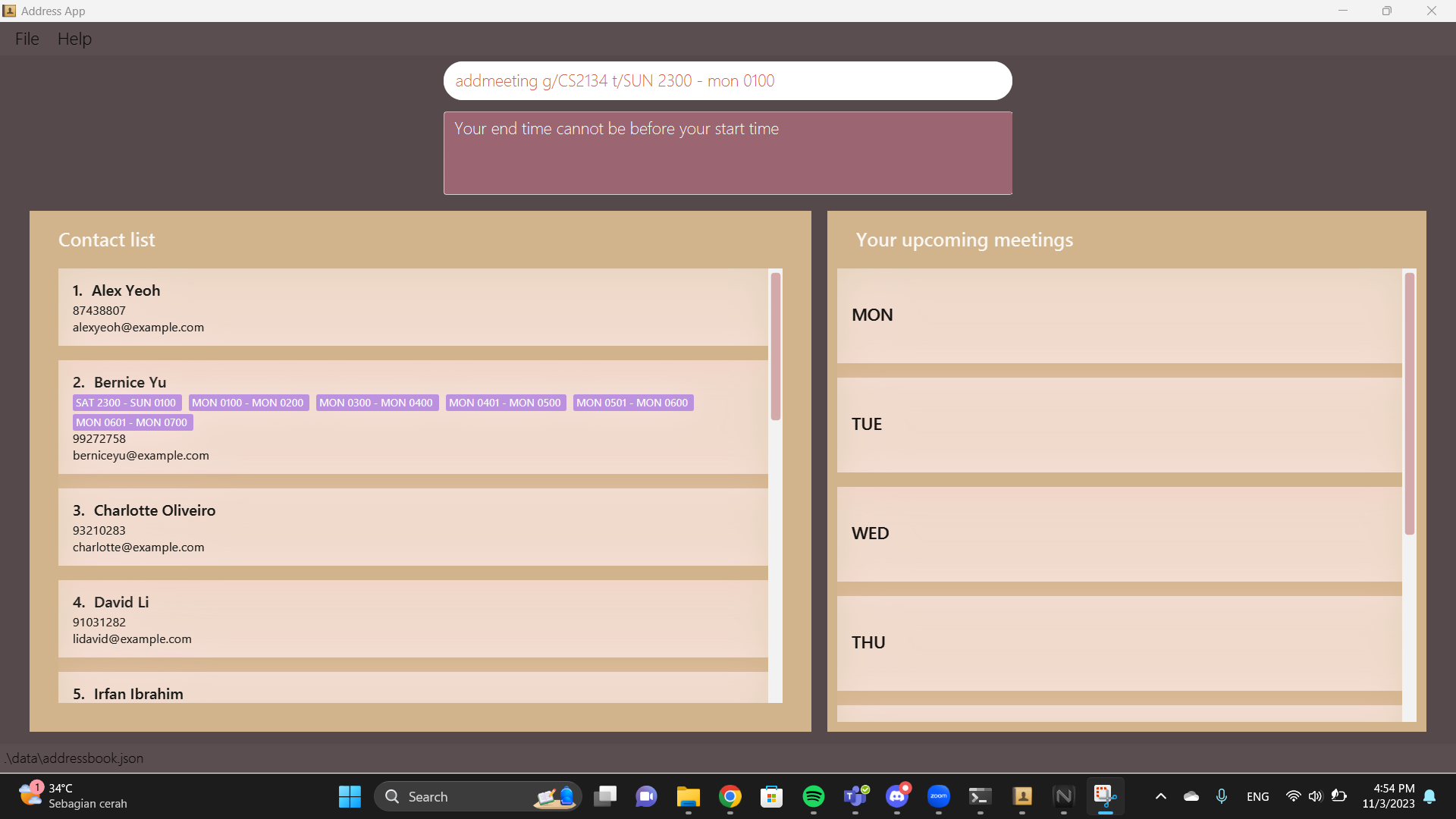This screenshot has height=819, width=1456.
Task: Open Zoom from the taskbar
Action: [x=938, y=796]
